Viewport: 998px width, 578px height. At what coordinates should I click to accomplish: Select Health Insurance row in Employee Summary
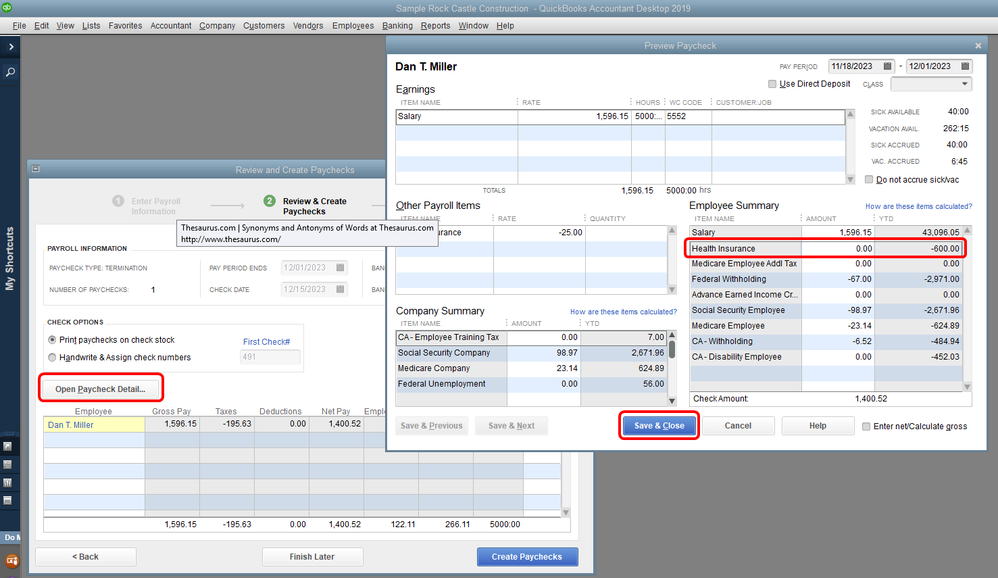tap(826, 248)
